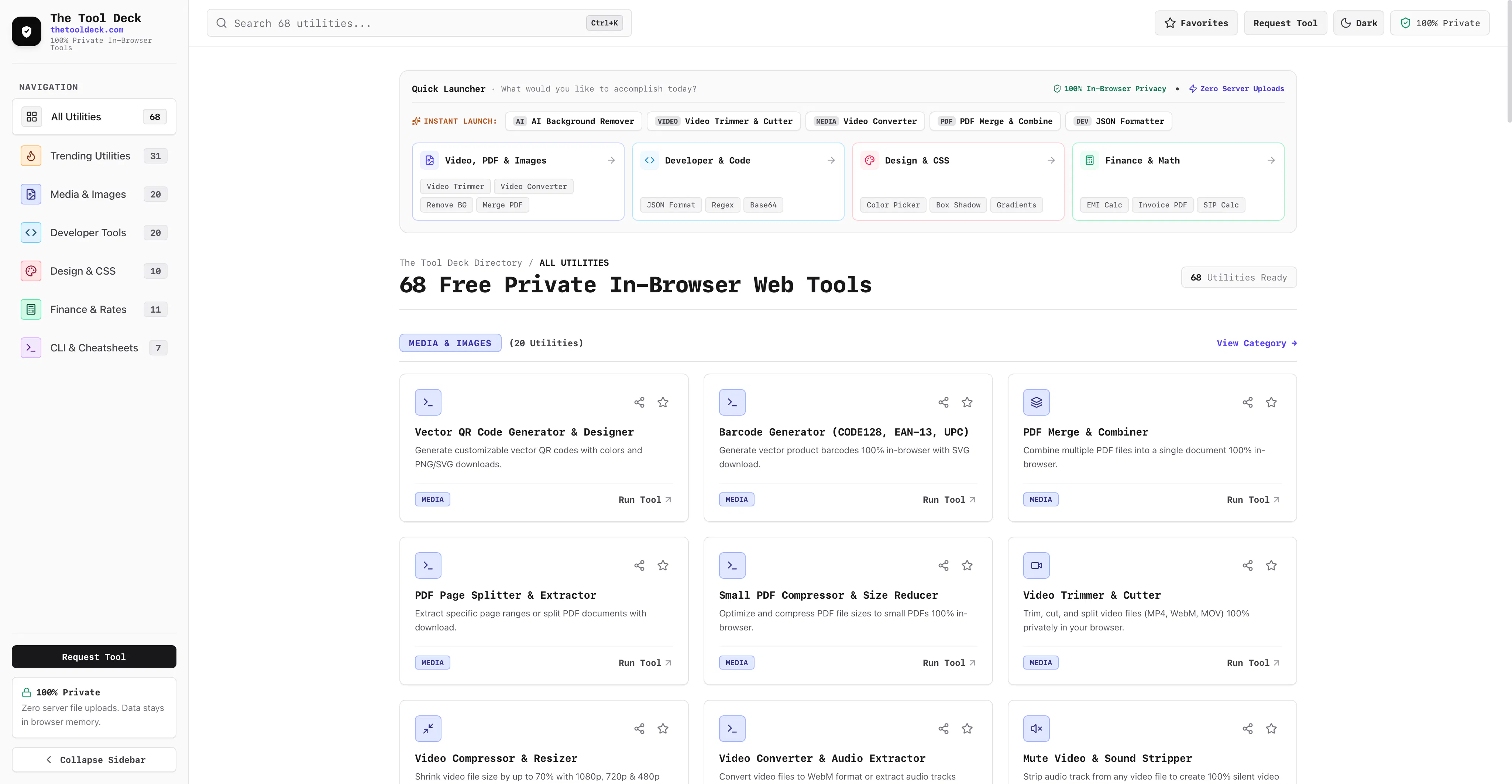The width and height of the screenshot is (1512, 784).
Task: Launch JSON Formatter from instant launch
Action: pyautogui.click(x=1119, y=121)
